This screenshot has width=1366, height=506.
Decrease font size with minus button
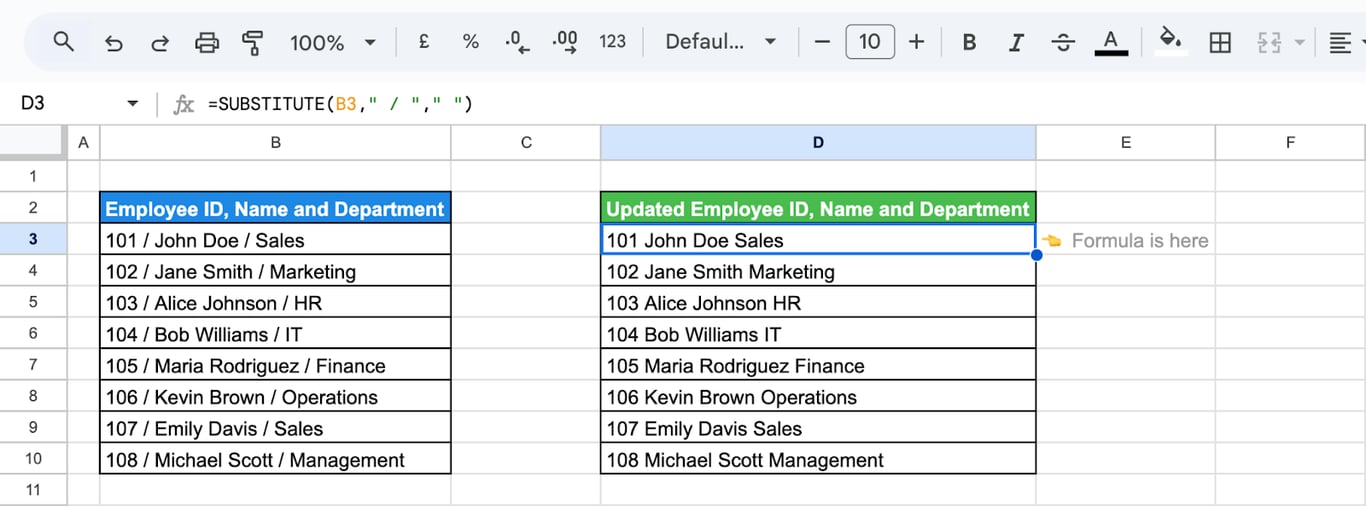coord(822,42)
